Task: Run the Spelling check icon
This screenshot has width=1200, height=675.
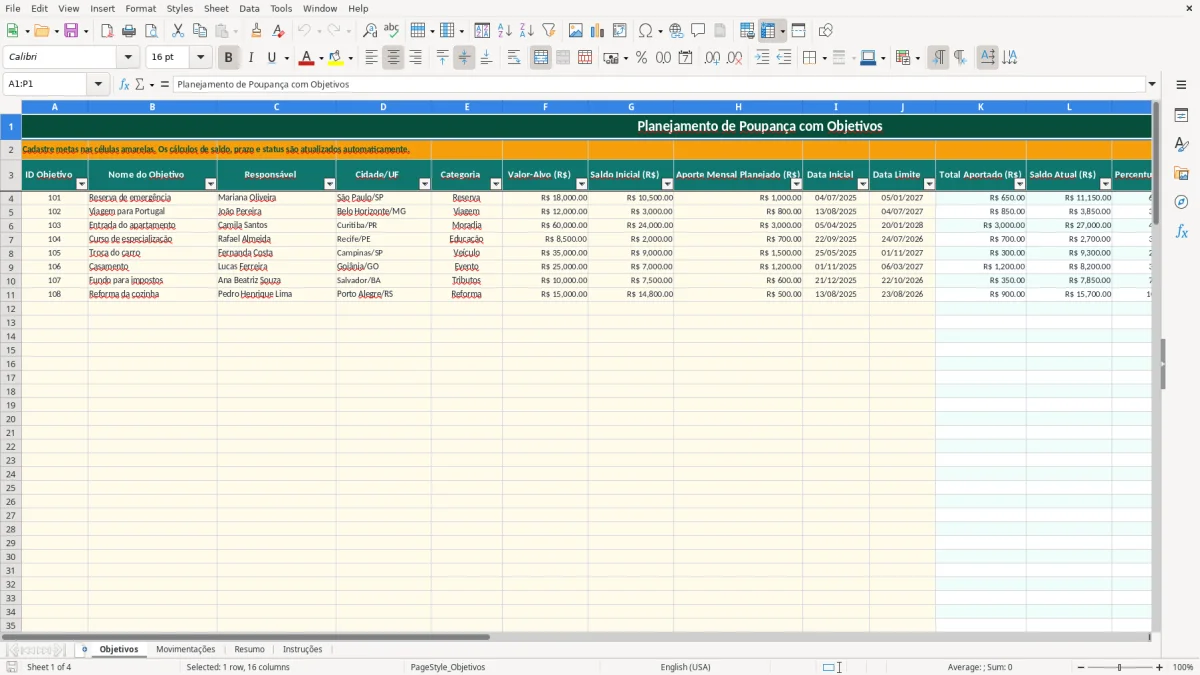Action: click(x=392, y=31)
